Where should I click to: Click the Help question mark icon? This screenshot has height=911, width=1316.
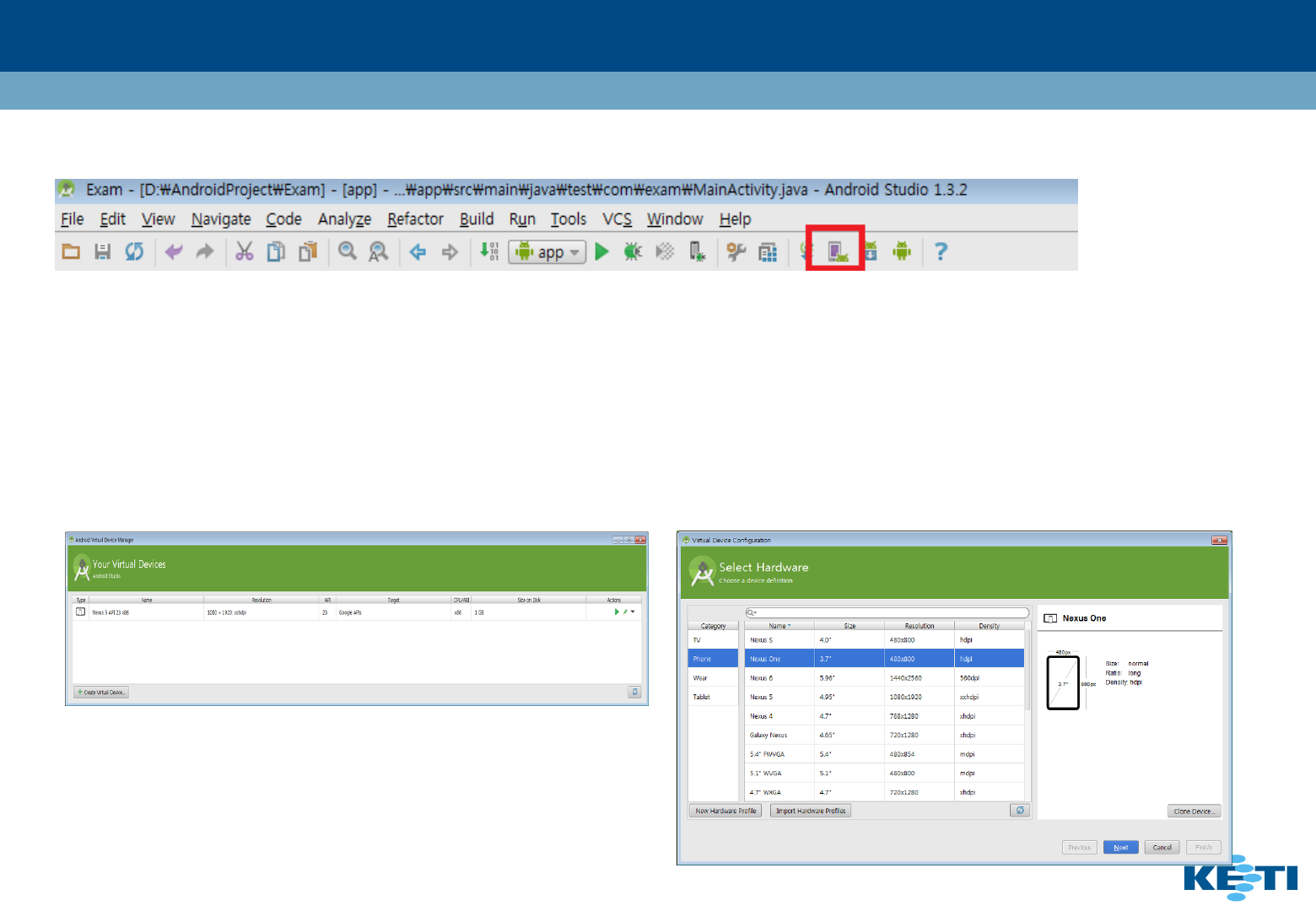point(941,251)
